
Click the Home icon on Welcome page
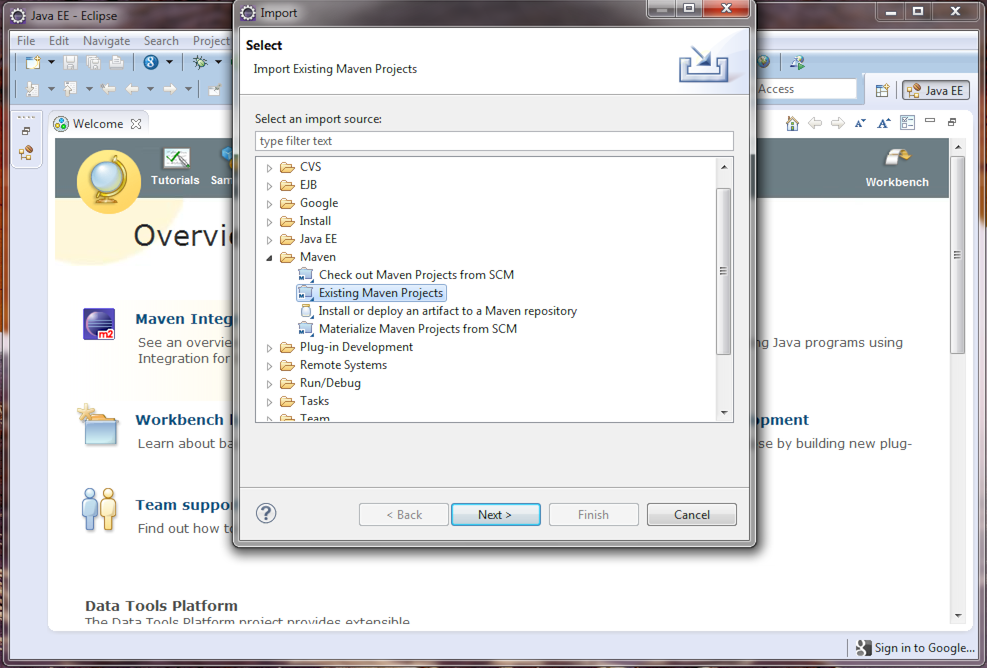tap(792, 123)
